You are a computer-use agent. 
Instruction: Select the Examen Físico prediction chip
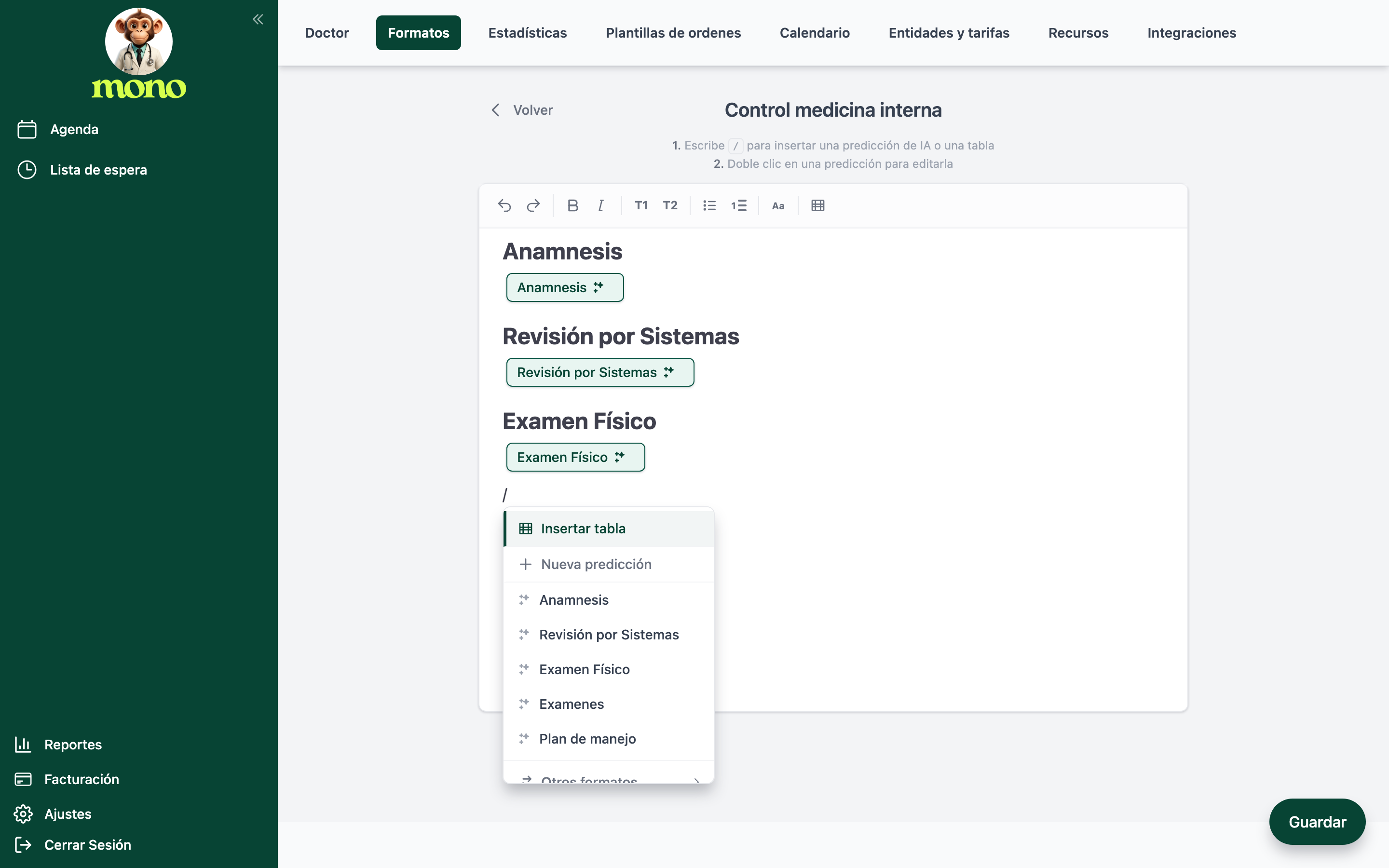pyautogui.click(x=575, y=457)
